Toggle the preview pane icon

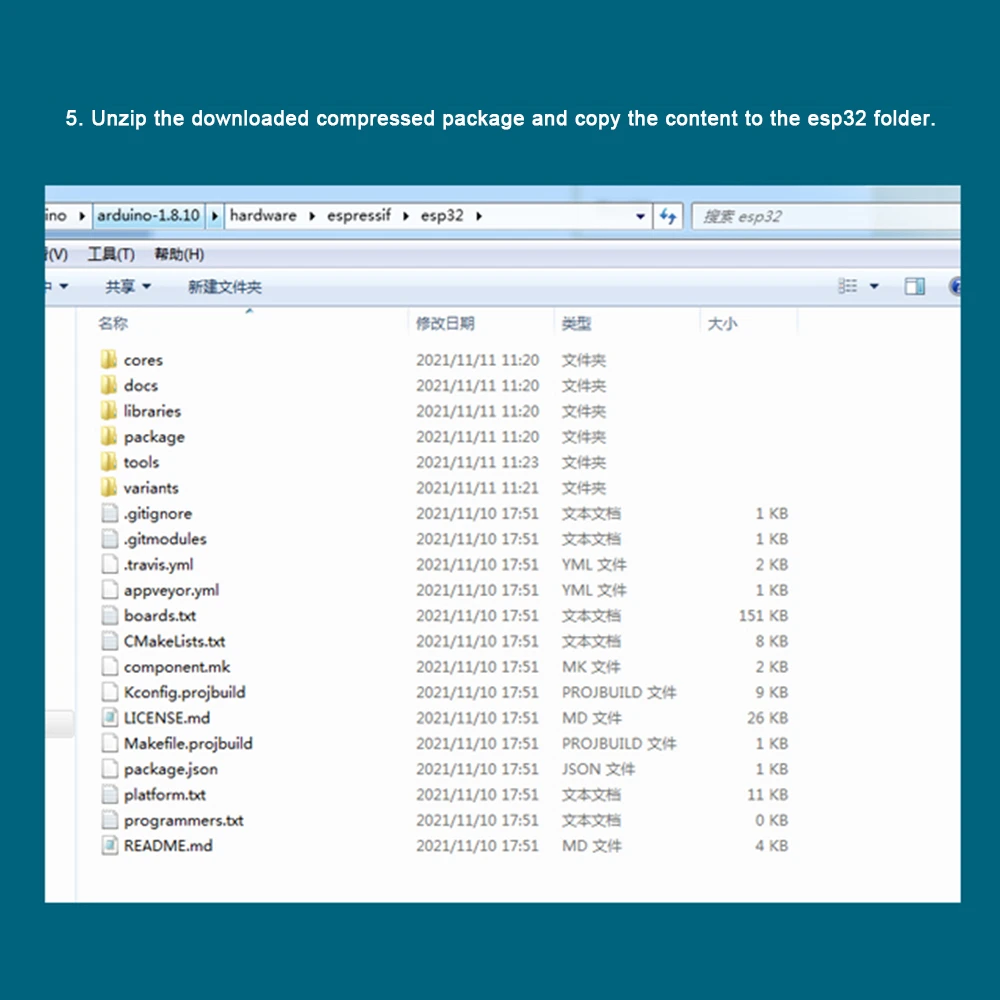point(915,286)
